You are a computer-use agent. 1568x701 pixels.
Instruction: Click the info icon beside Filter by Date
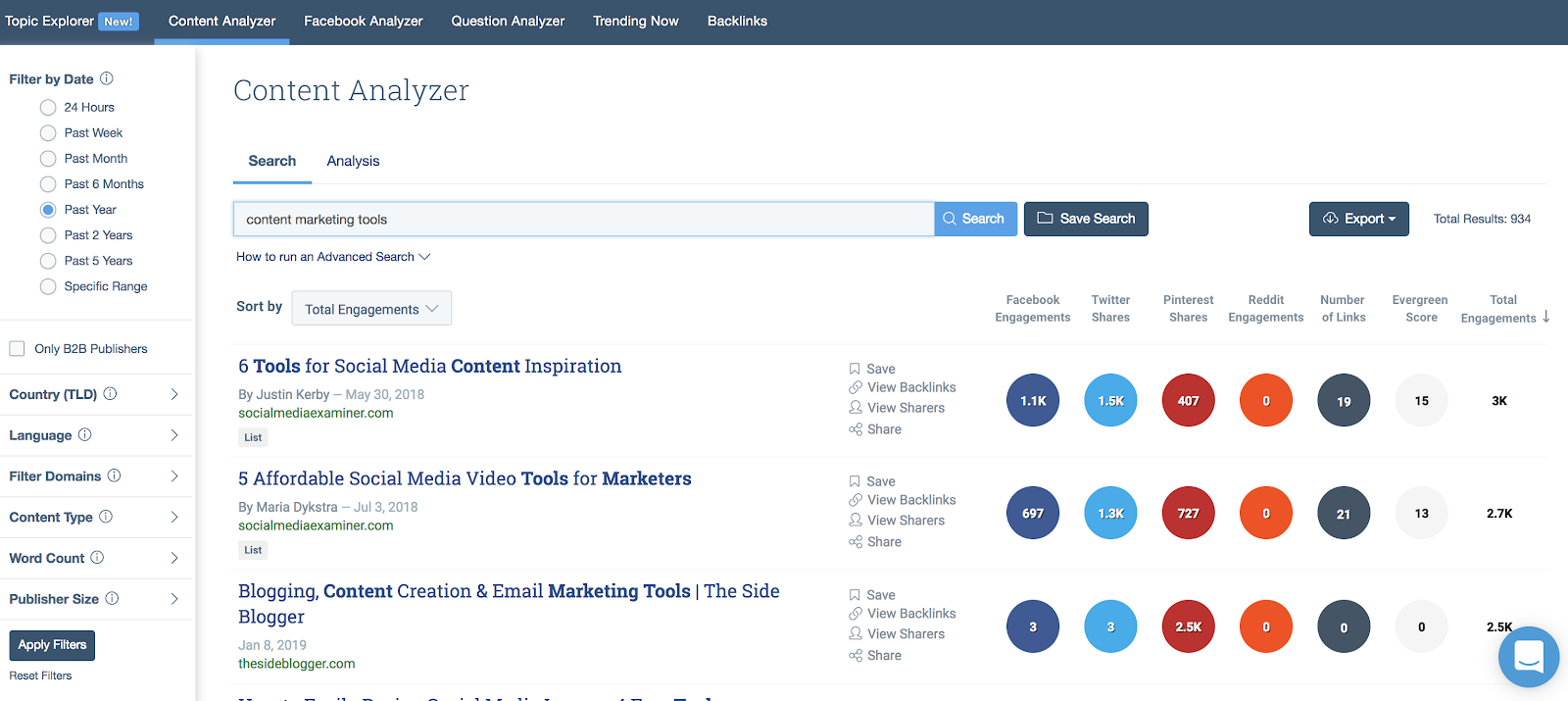(x=107, y=78)
